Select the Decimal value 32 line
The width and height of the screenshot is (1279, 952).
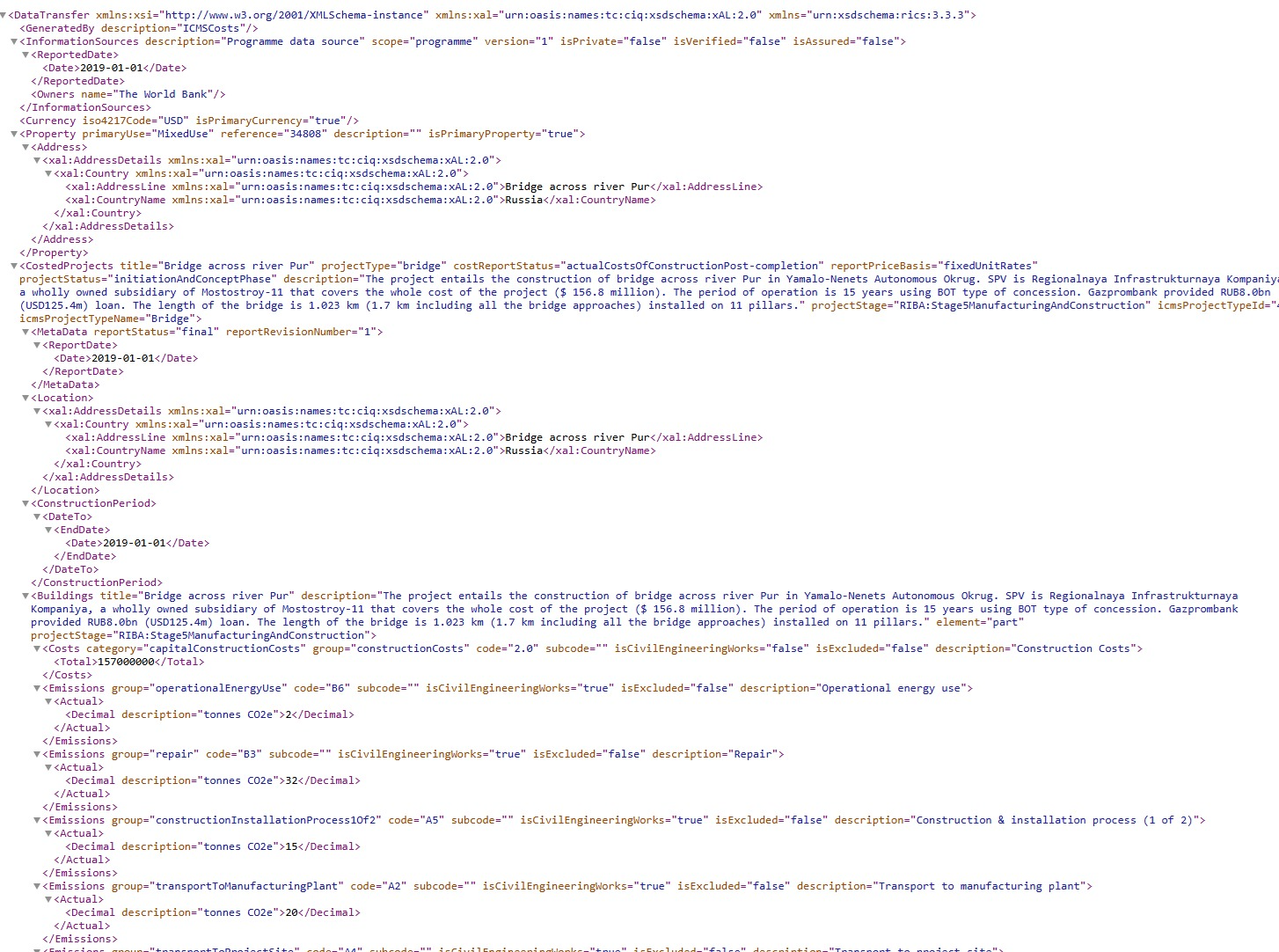coord(213,780)
